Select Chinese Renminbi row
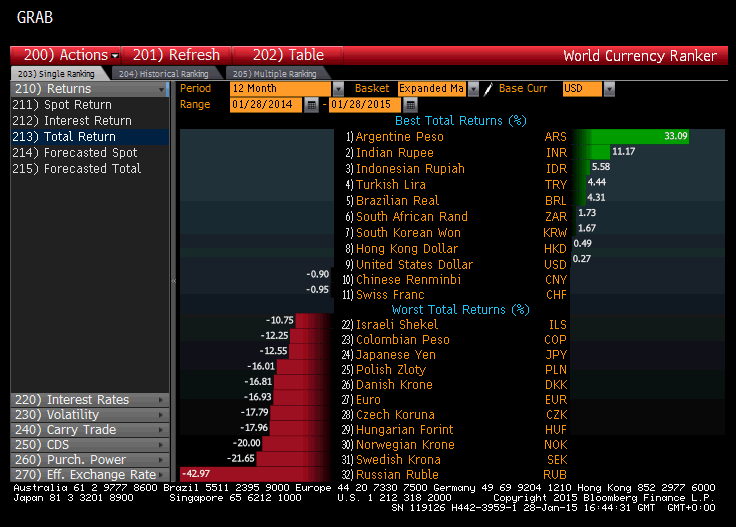Viewport: 736px width, 527px height. pyautogui.click(x=456, y=280)
